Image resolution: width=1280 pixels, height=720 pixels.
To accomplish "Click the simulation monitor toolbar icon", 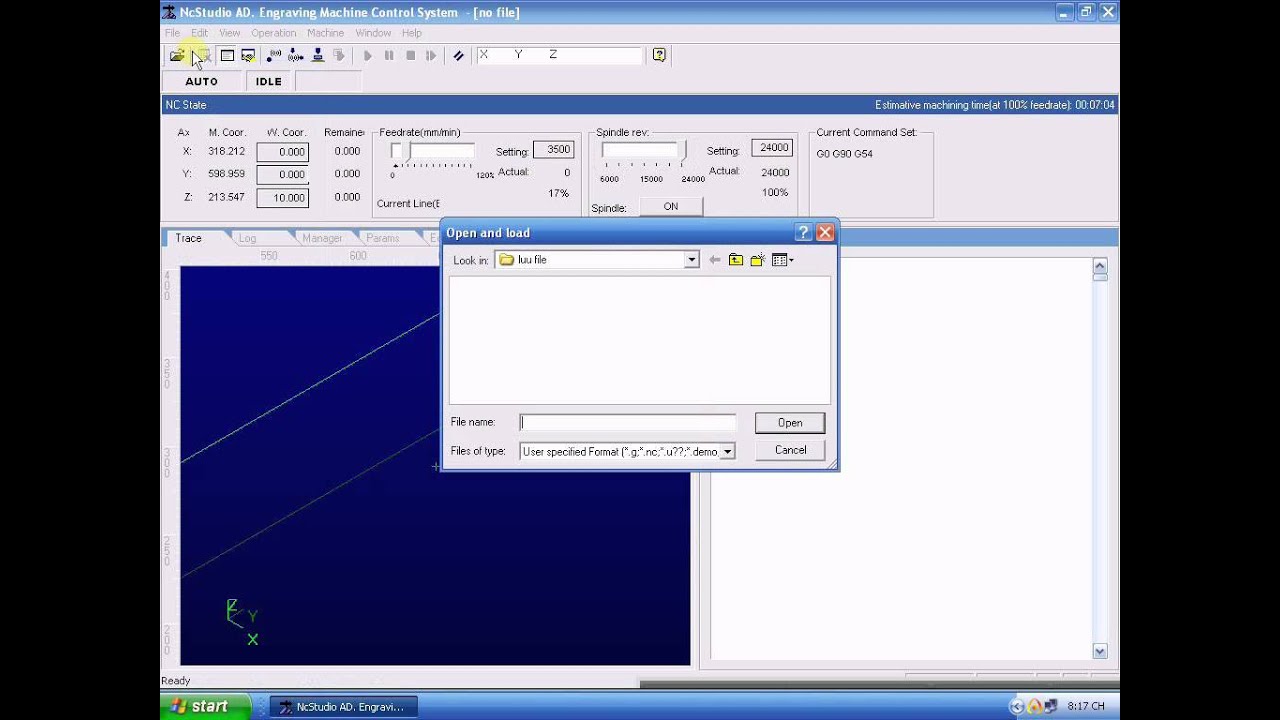I will [248, 56].
